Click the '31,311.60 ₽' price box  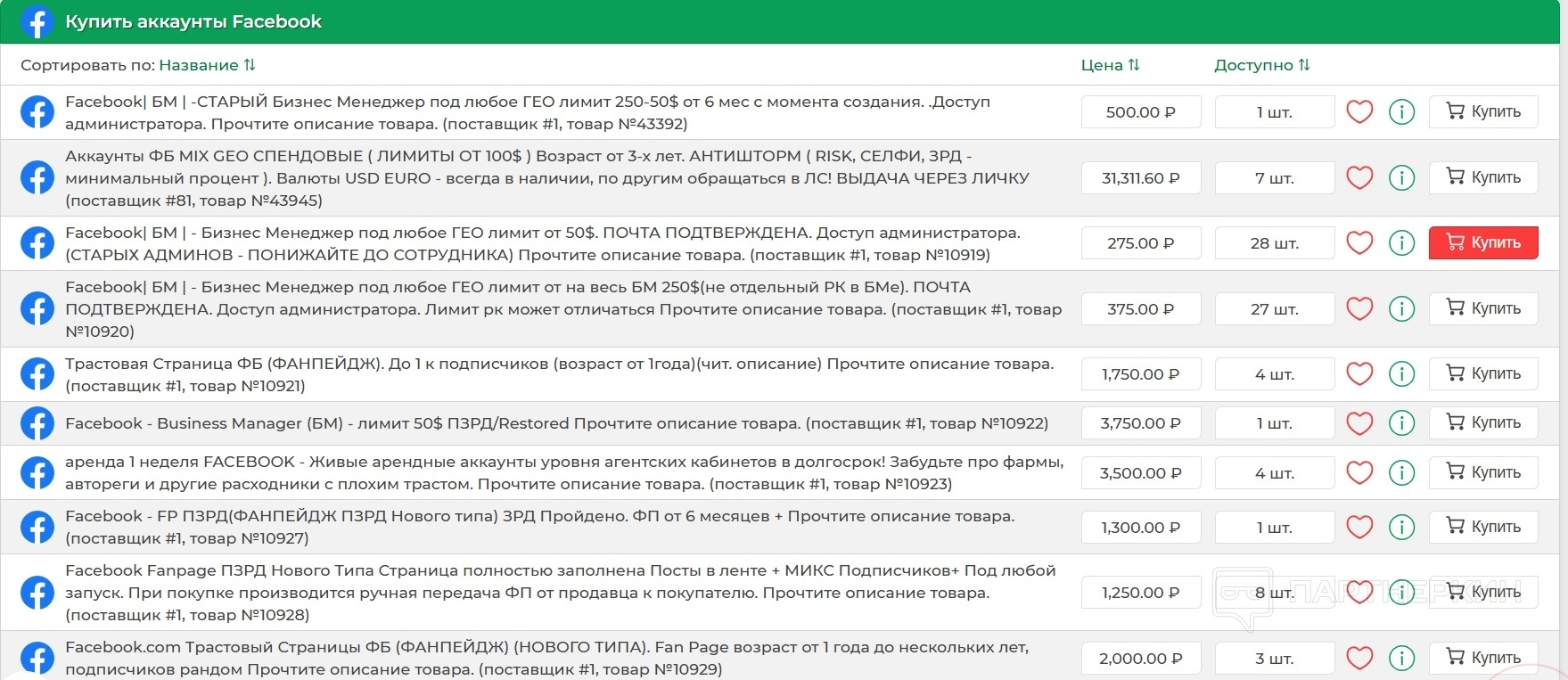1141,178
